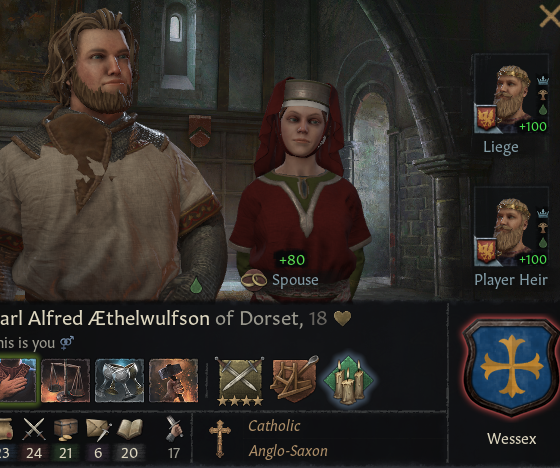Click the prowess sword-fist icon
This screenshot has height=468, width=560.
(x=174, y=429)
